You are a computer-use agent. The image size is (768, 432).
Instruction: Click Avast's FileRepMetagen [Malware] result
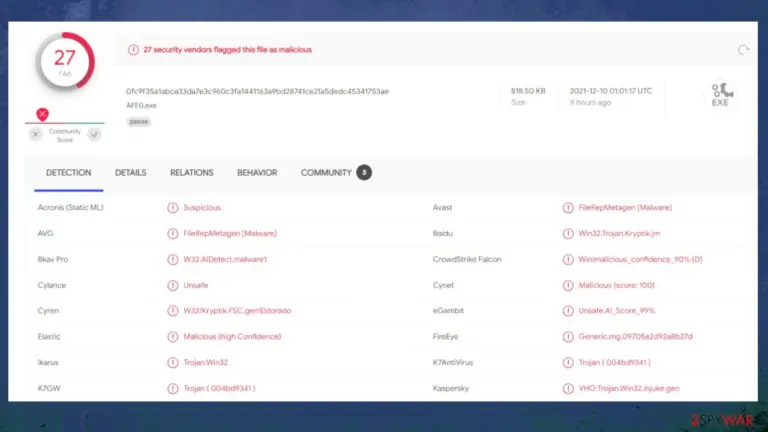[x=625, y=208]
